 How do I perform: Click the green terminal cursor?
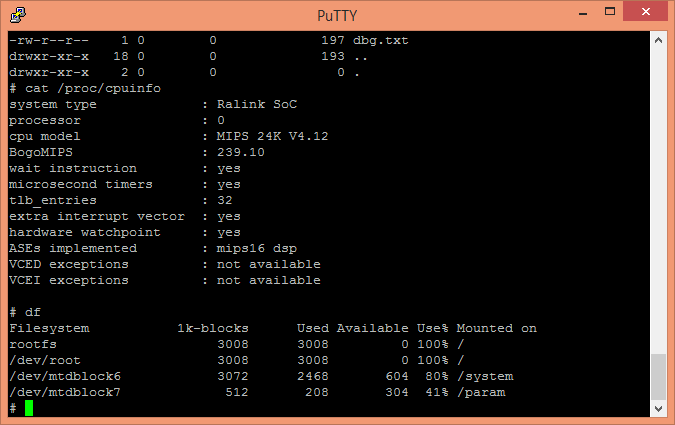[x=29, y=408]
